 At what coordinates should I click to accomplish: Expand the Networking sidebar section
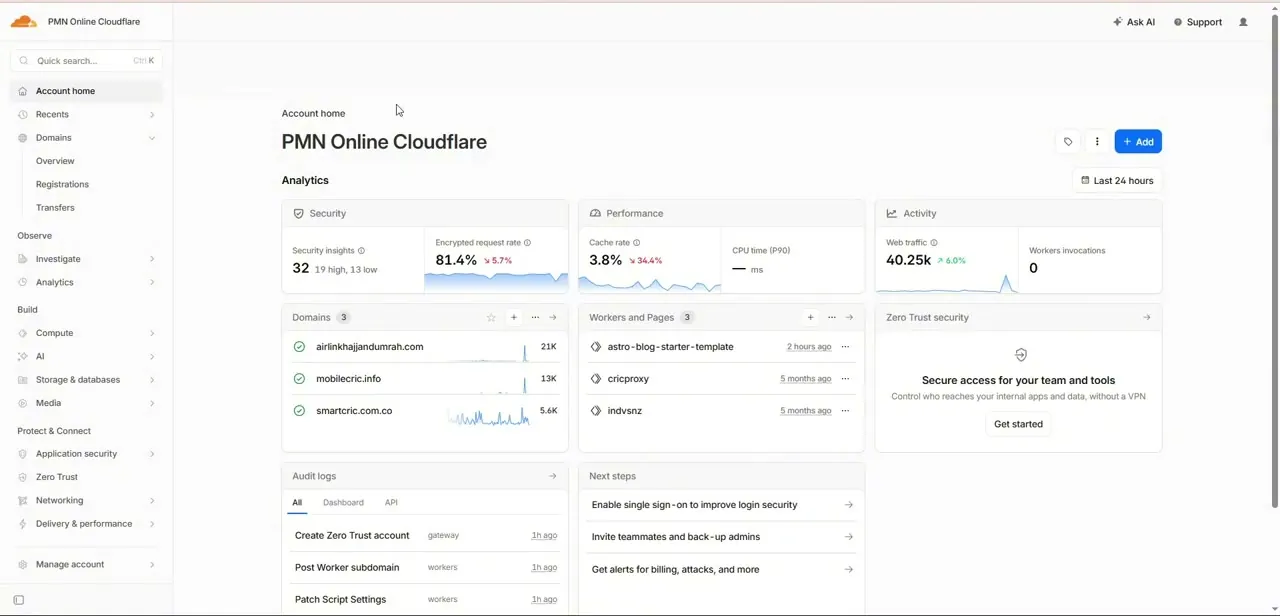pos(86,501)
